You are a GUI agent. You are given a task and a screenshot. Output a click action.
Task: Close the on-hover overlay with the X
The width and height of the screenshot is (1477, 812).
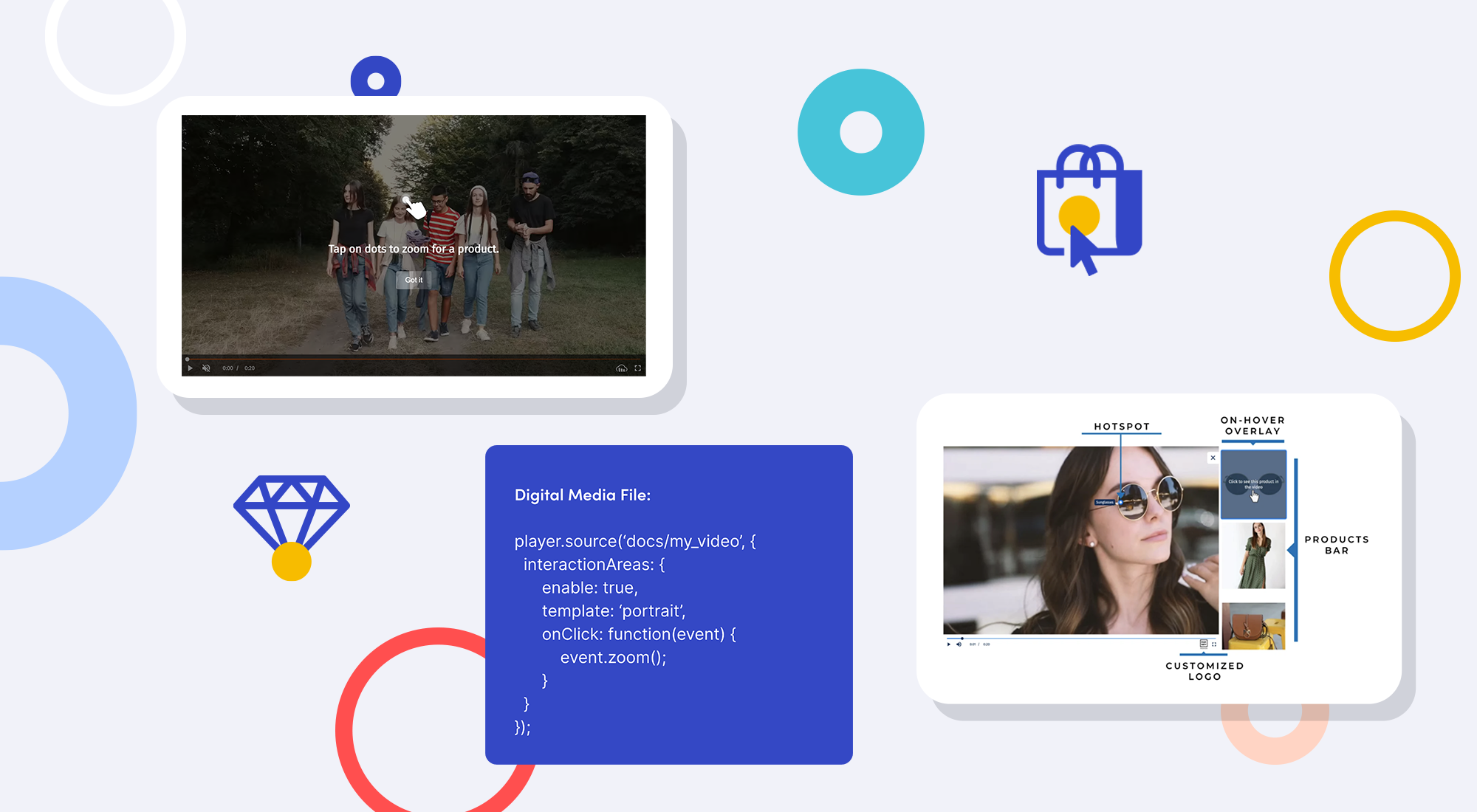pos(1212,457)
